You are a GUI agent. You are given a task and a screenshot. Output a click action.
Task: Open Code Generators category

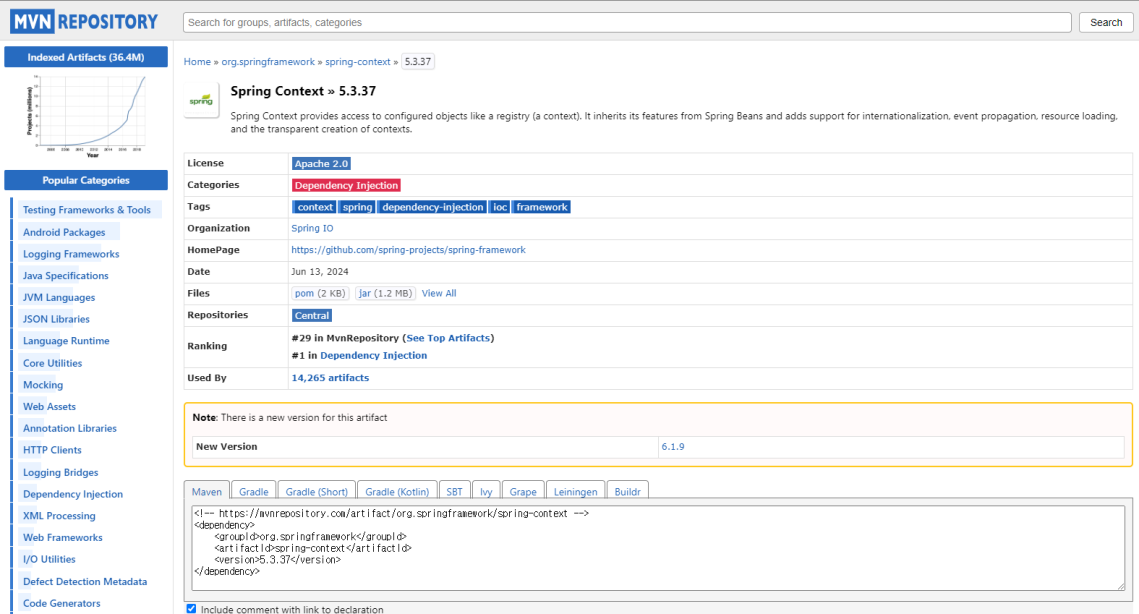(x=62, y=604)
